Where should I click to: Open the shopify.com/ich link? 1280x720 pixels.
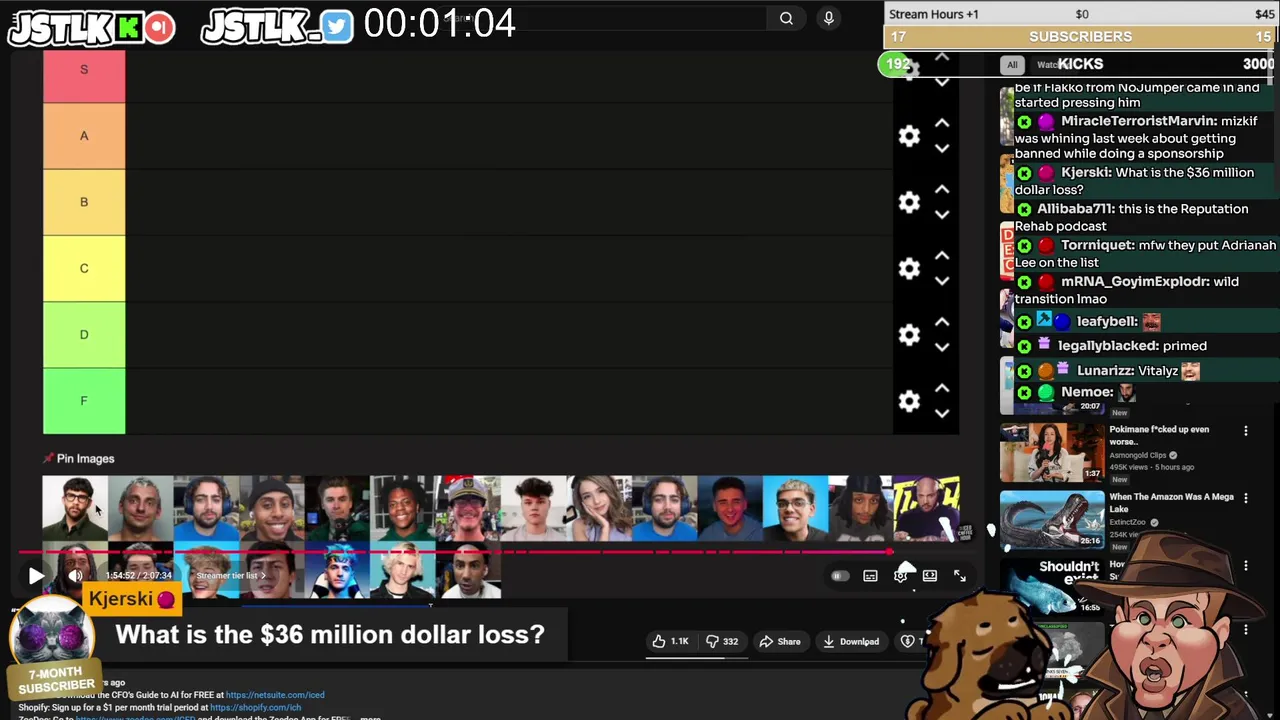click(x=255, y=707)
